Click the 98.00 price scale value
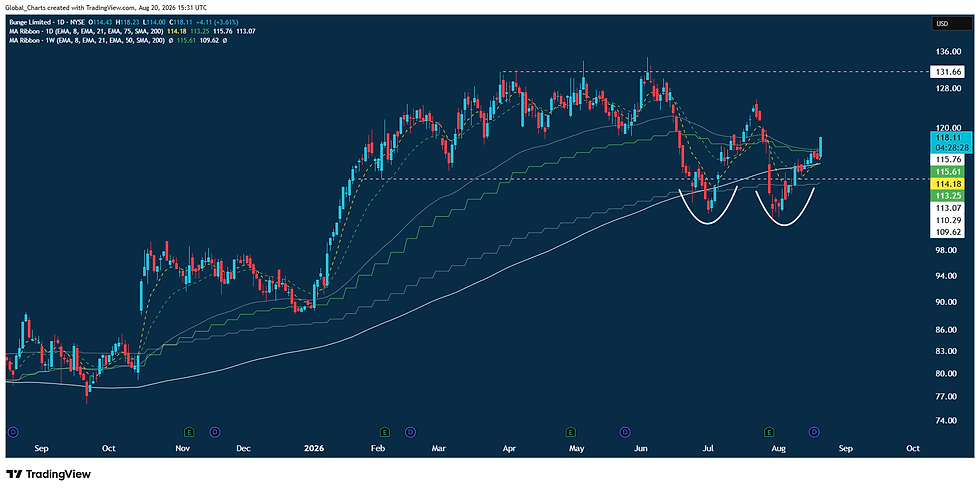 pos(948,250)
